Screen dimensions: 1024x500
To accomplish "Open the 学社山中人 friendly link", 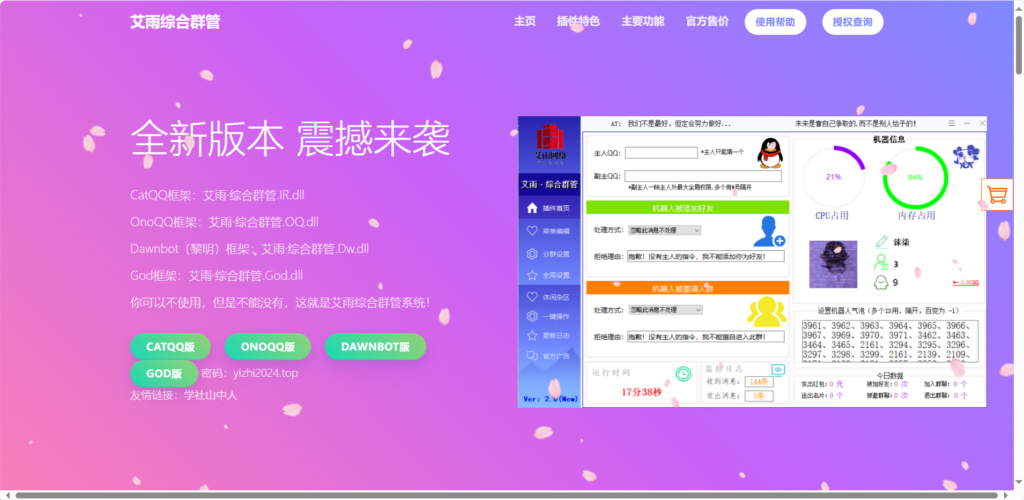I will (x=210, y=395).
